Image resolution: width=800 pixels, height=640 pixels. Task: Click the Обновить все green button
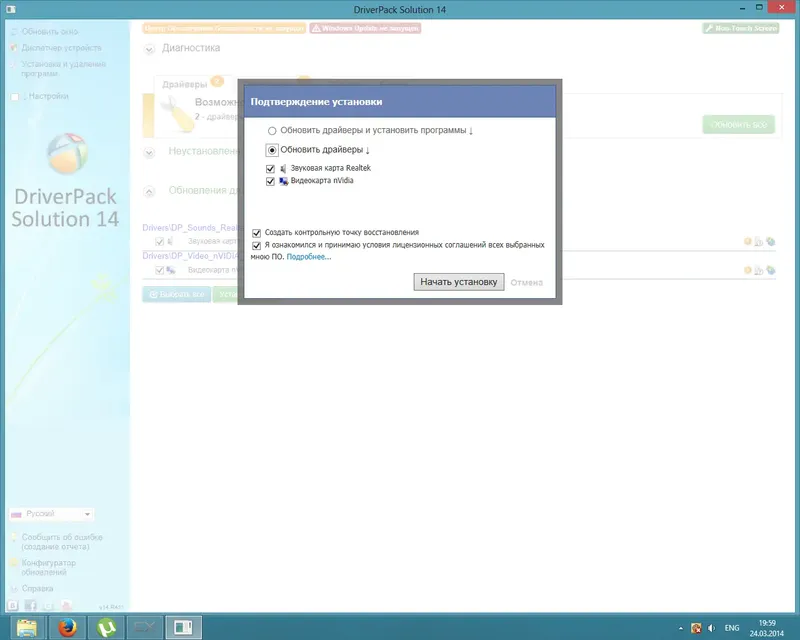click(739, 125)
